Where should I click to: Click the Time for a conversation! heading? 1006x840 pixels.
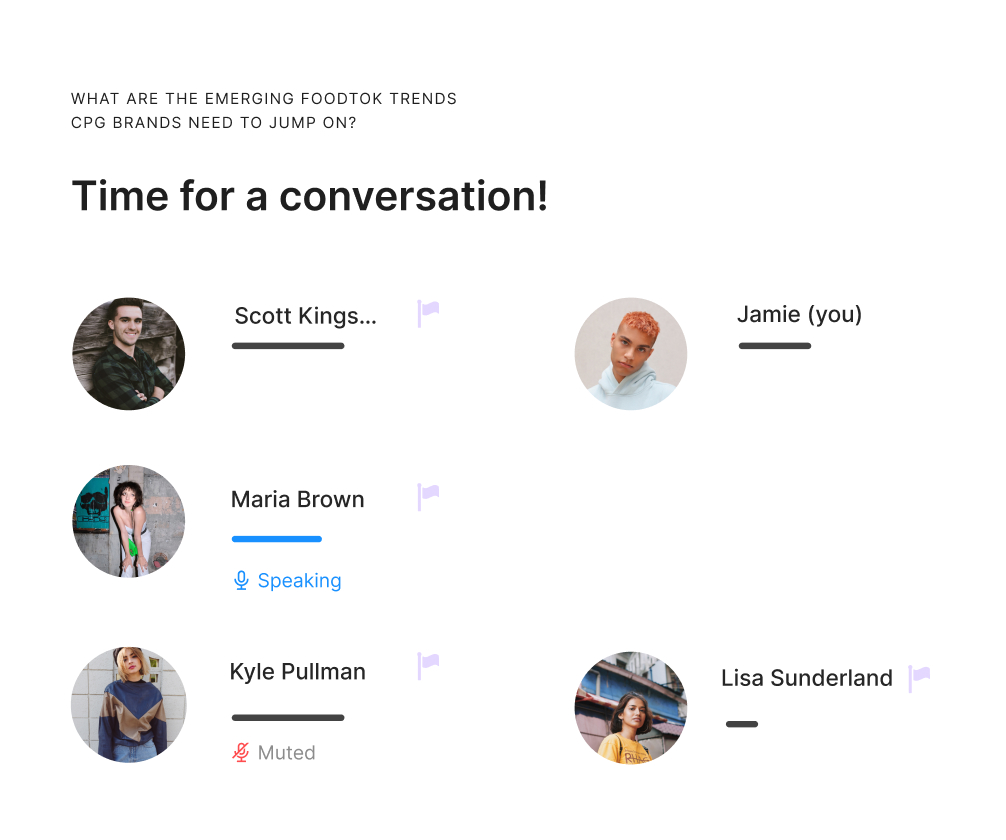[310, 196]
